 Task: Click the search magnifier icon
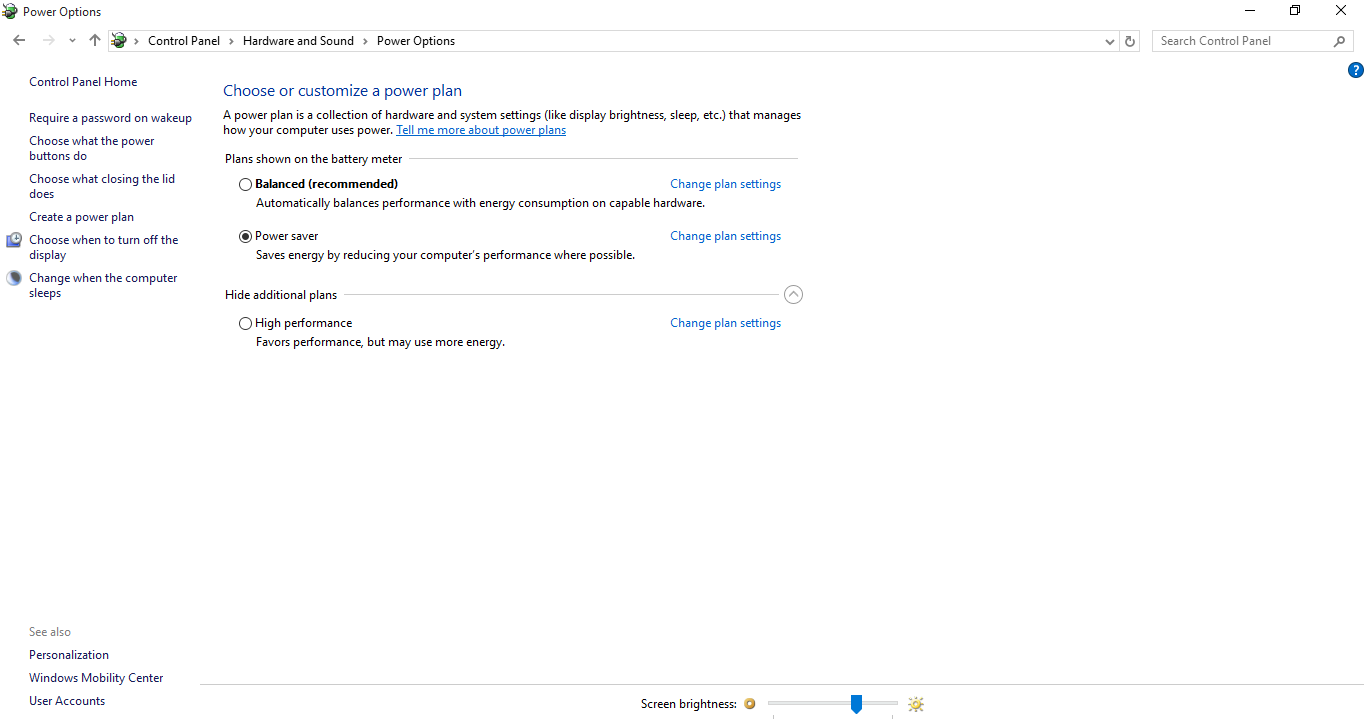pos(1339,41)
